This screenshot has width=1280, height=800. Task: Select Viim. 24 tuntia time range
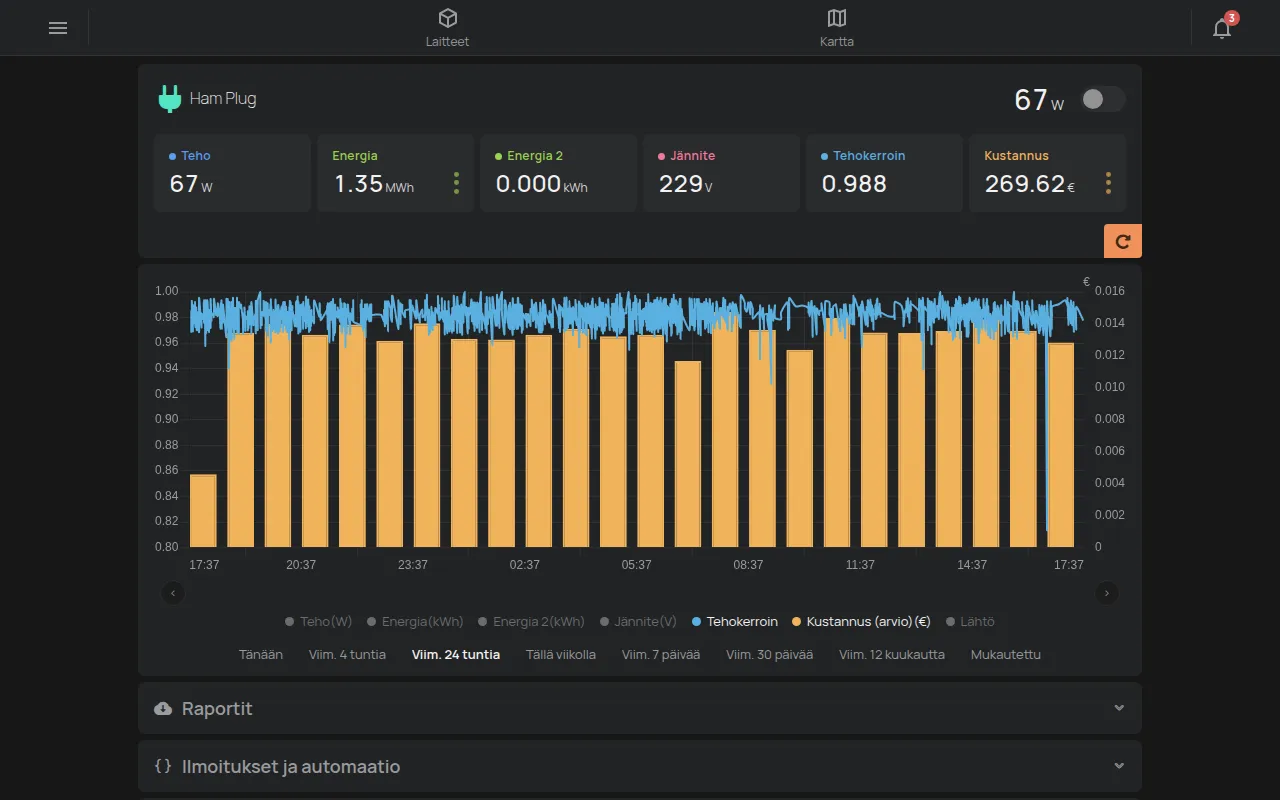456,654
